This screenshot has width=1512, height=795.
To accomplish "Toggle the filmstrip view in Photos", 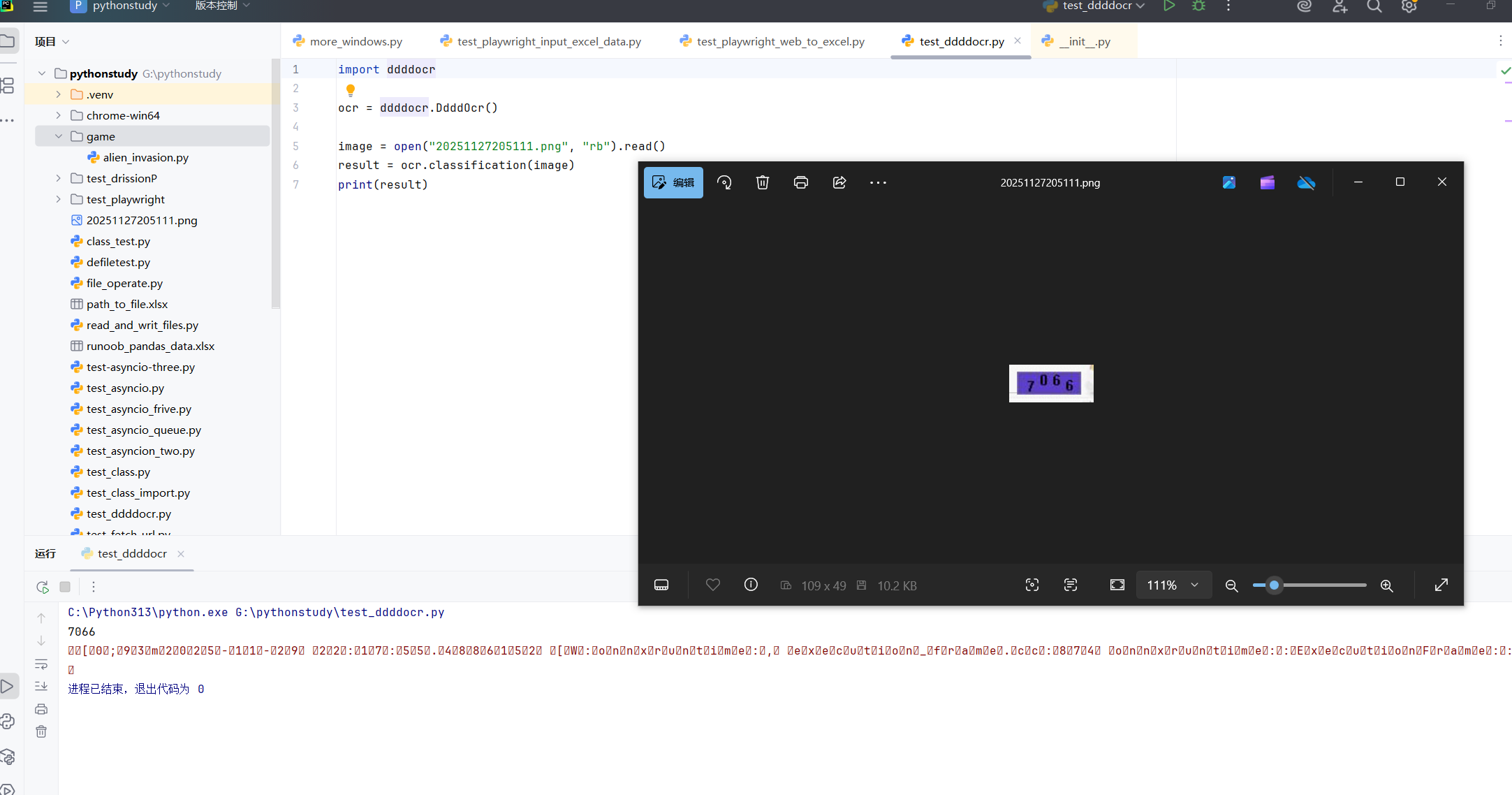I will [x=661, y=585].
